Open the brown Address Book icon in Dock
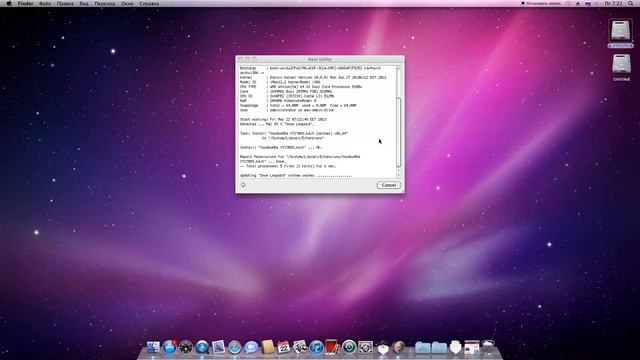The image size is (640, 360). click(267, 347)
